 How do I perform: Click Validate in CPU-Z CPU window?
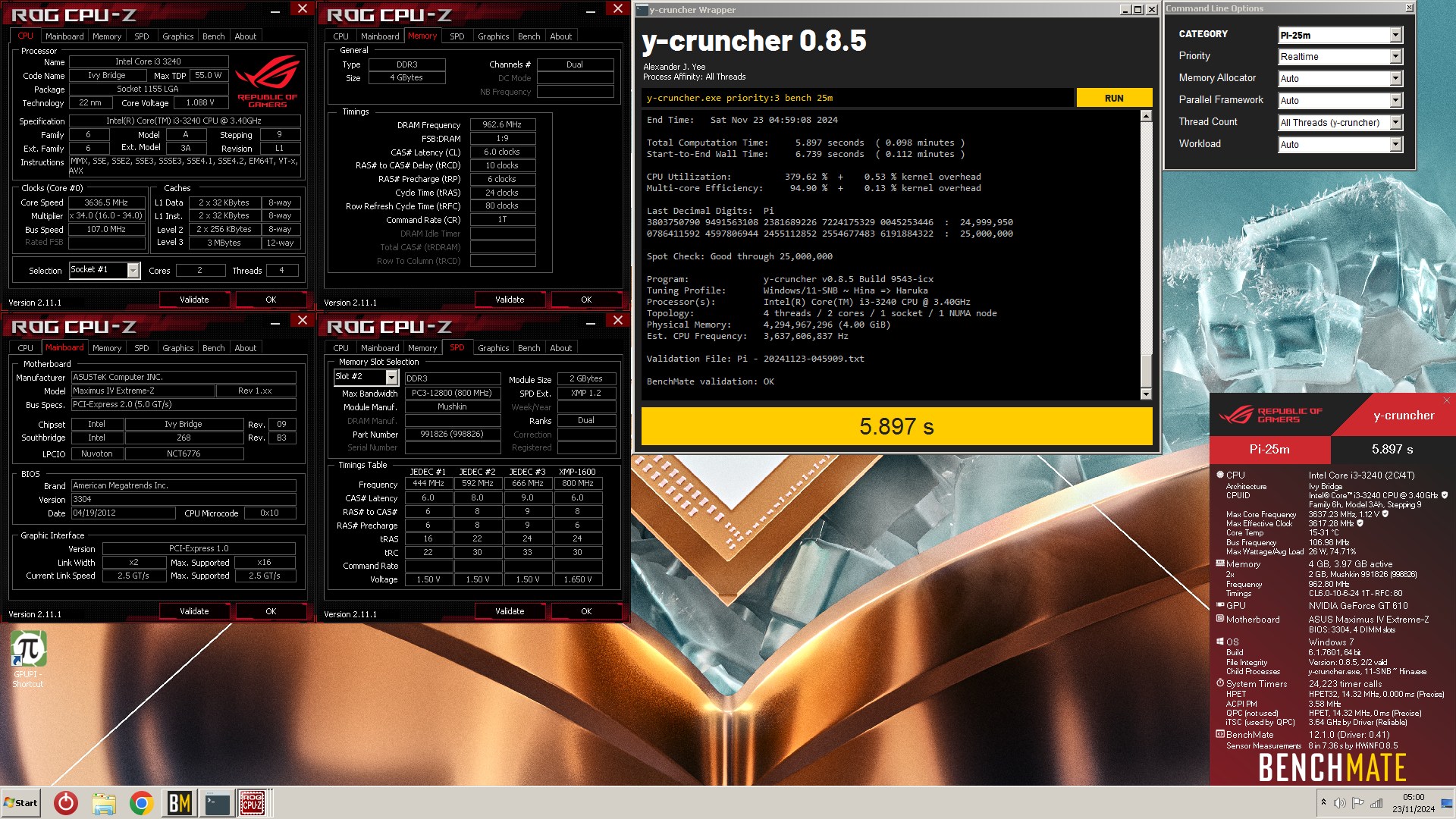(194, 300)
